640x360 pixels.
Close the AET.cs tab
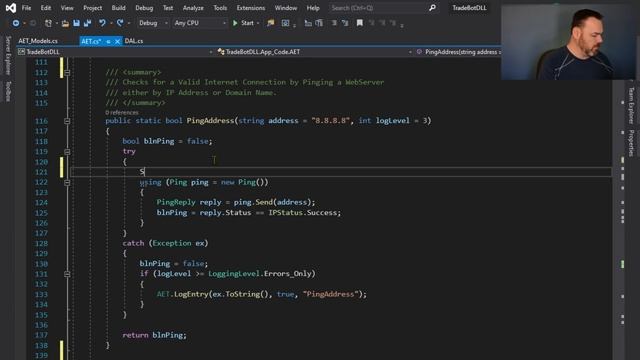(117, 41)
